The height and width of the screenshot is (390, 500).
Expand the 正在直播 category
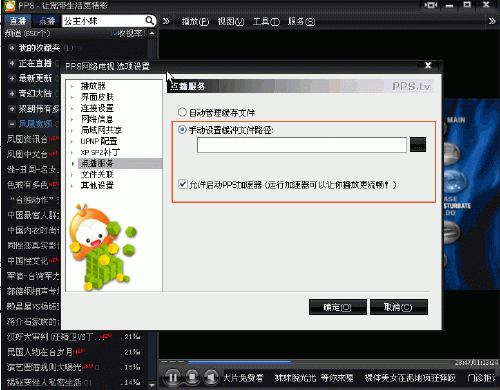(12, 63)
